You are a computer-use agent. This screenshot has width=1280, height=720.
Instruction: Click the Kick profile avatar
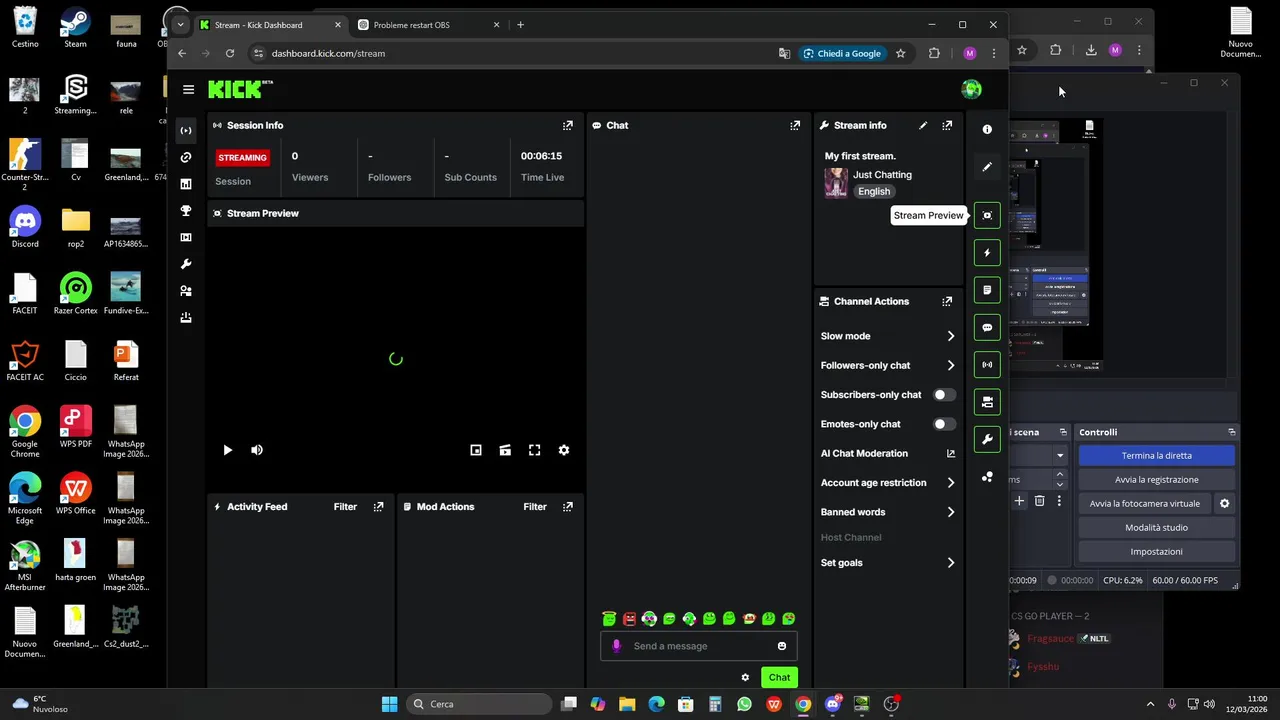coord(971,89)
